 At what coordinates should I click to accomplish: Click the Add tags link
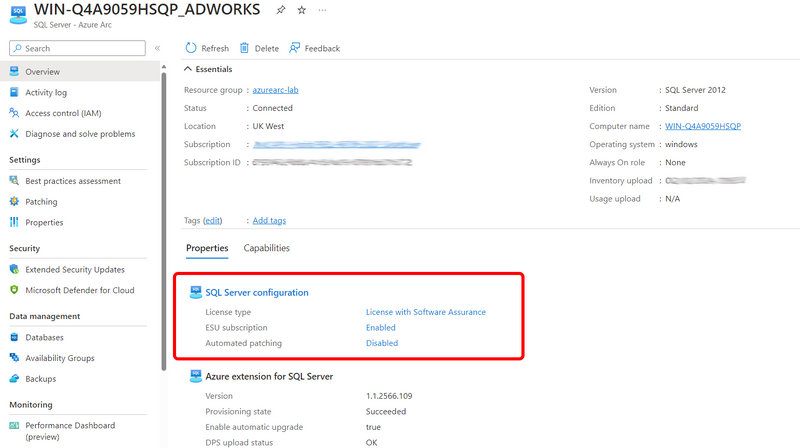(x=269, y=220)
